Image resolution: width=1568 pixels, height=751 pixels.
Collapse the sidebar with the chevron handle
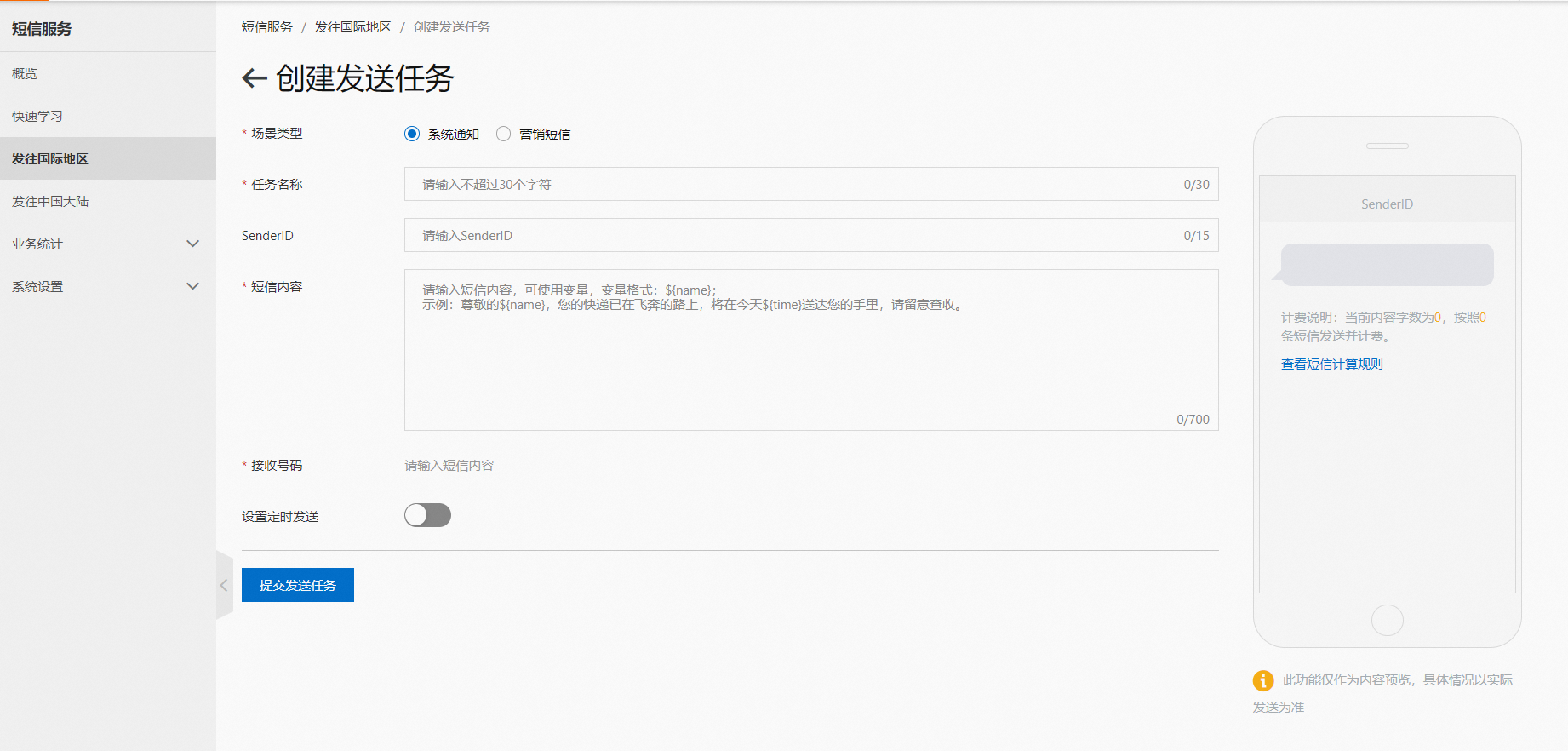tap(224, 585)
